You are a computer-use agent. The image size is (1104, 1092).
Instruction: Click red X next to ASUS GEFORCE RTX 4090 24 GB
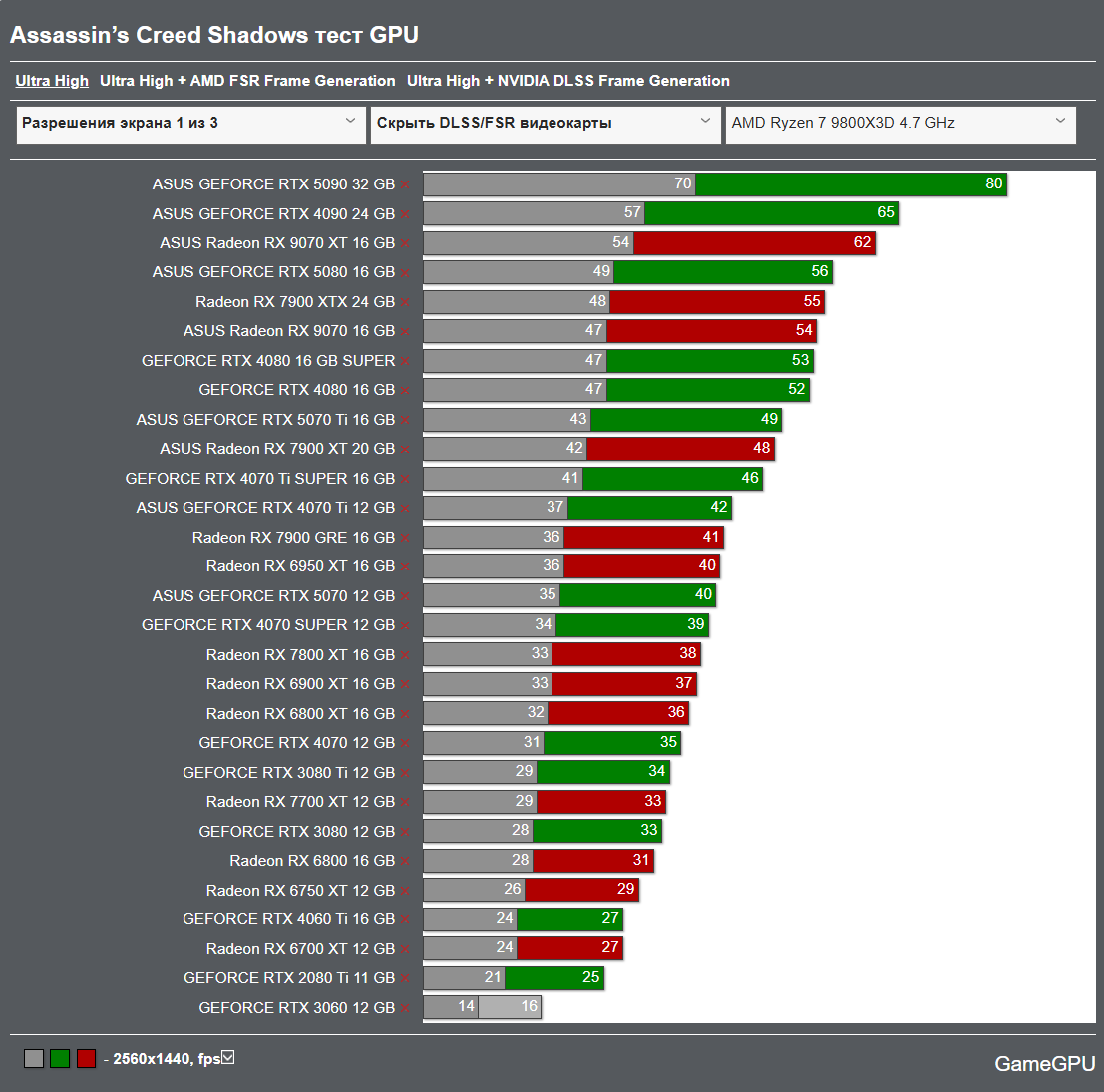pyautogui.click(x=405, y=214)
